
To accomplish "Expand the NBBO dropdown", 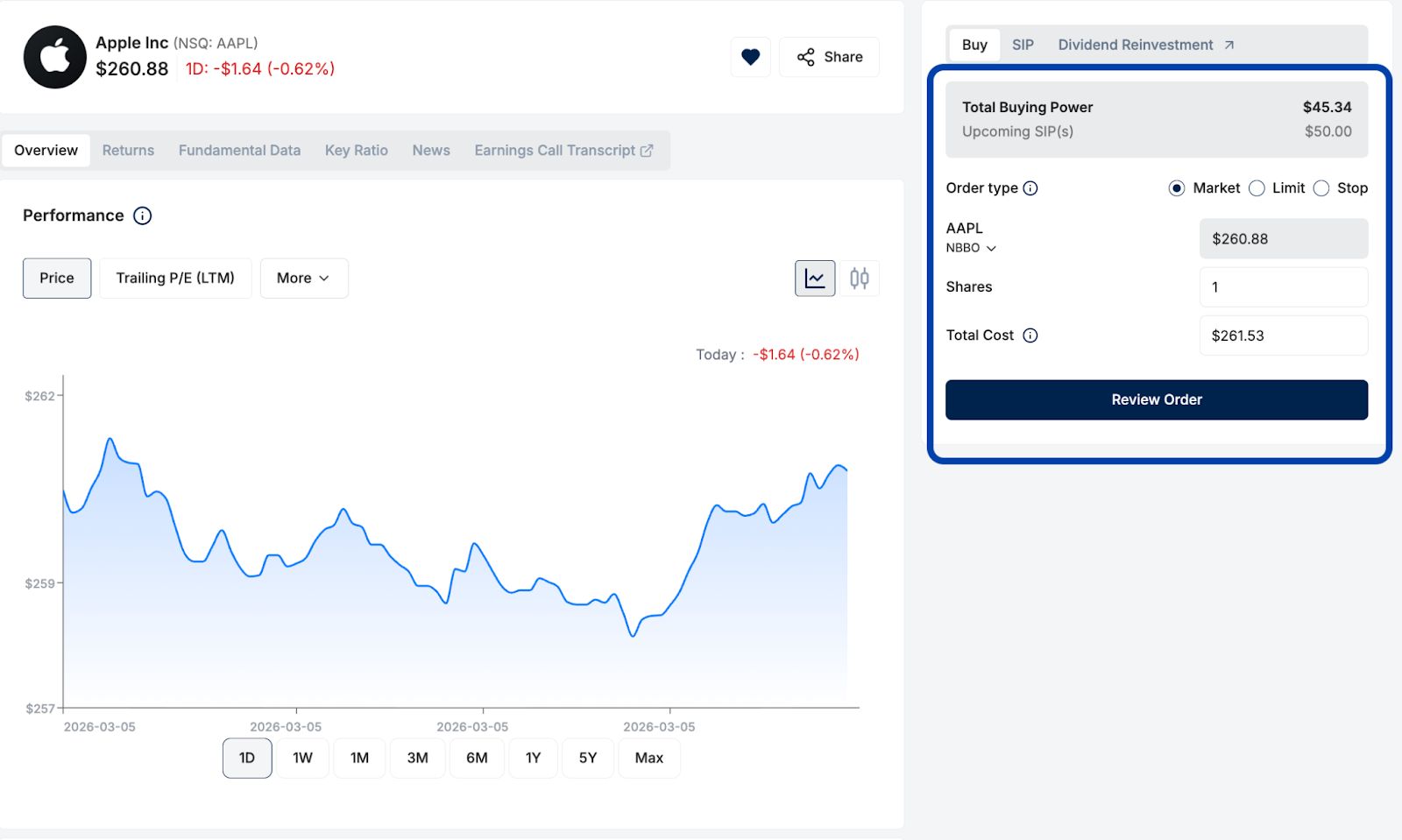I will click(971, 248).
